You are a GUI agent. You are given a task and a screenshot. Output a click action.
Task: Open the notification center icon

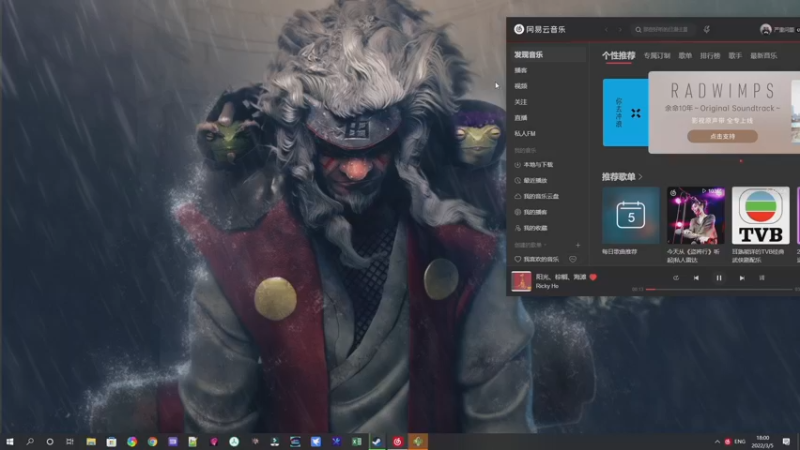pos(786,442)
